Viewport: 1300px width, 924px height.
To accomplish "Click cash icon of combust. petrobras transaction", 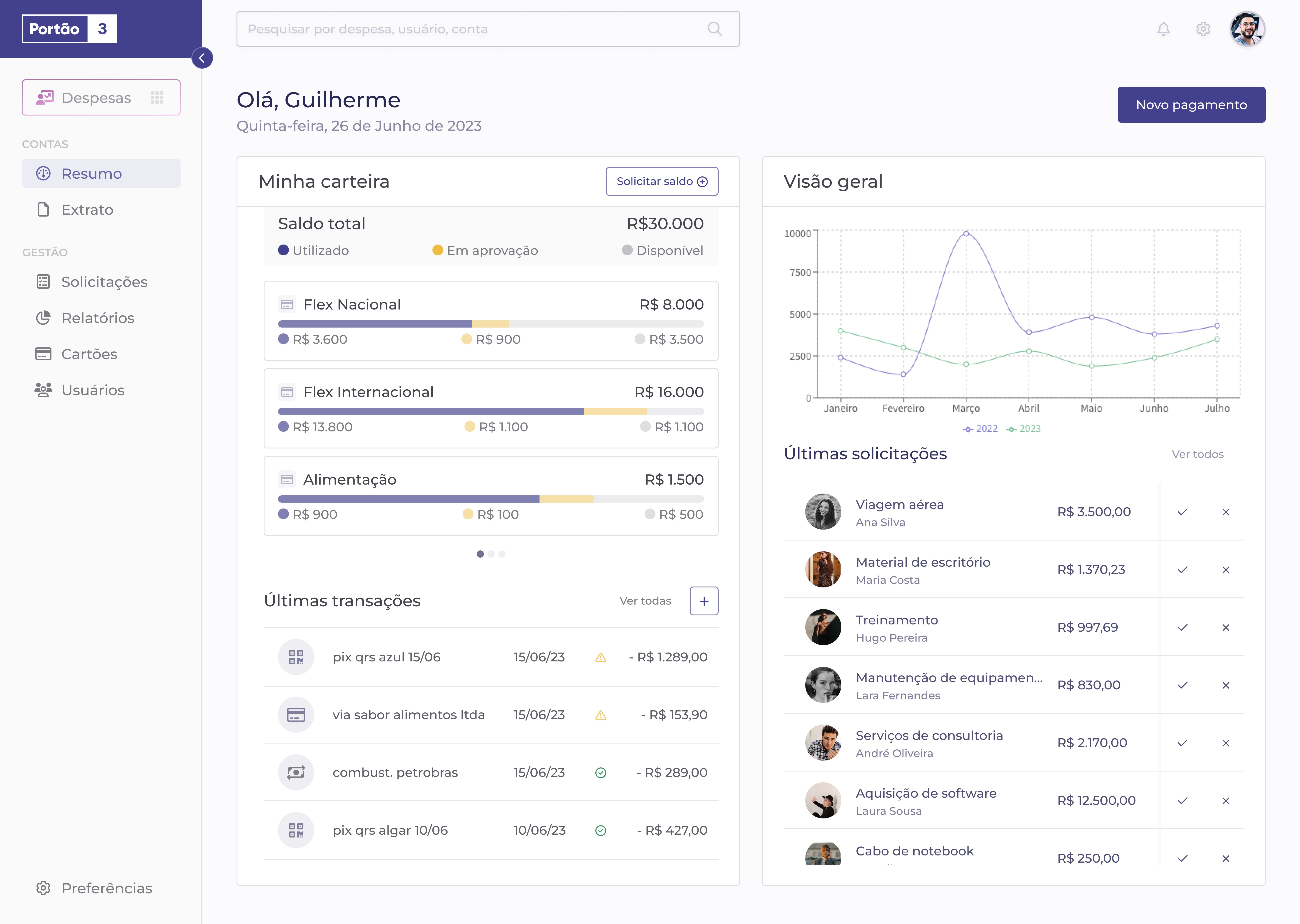I will click(296, 773).
